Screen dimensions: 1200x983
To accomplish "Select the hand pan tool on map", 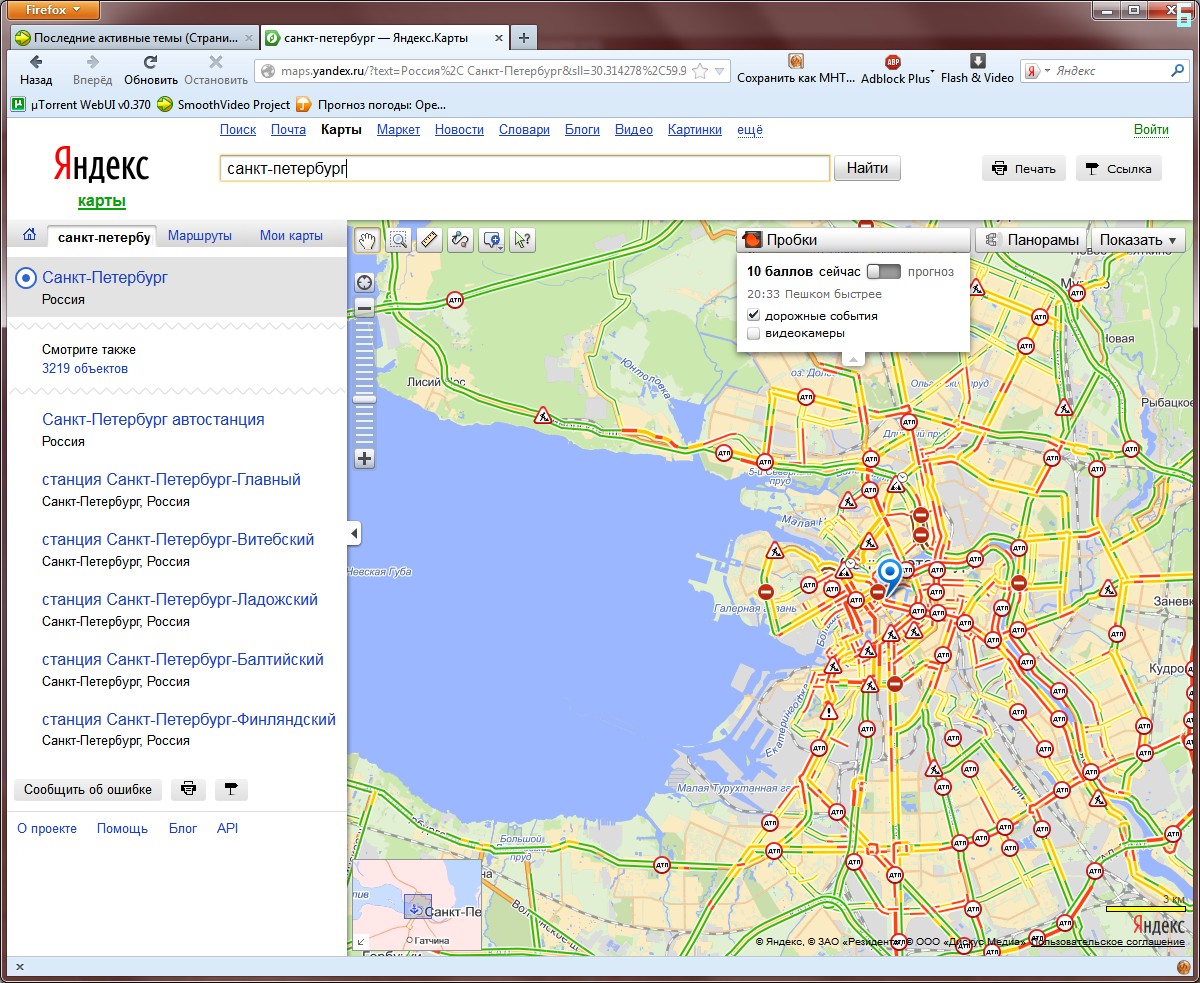I will pyautogui.click(x=368, y=240).
